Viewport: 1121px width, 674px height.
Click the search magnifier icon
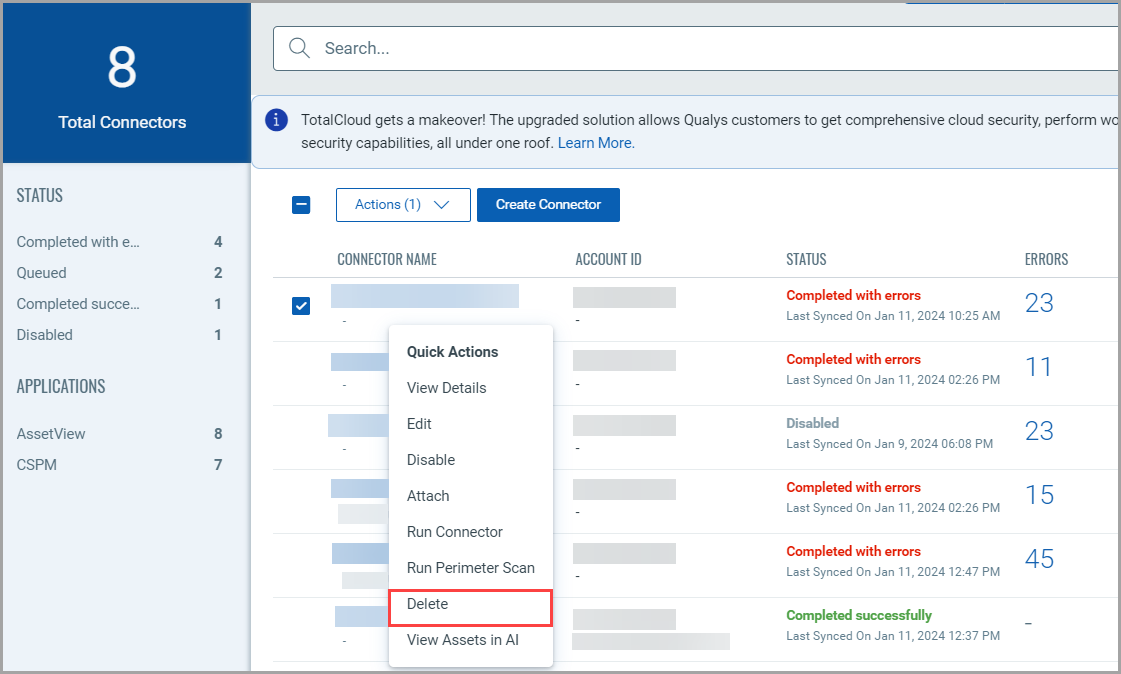coord(298,48)
